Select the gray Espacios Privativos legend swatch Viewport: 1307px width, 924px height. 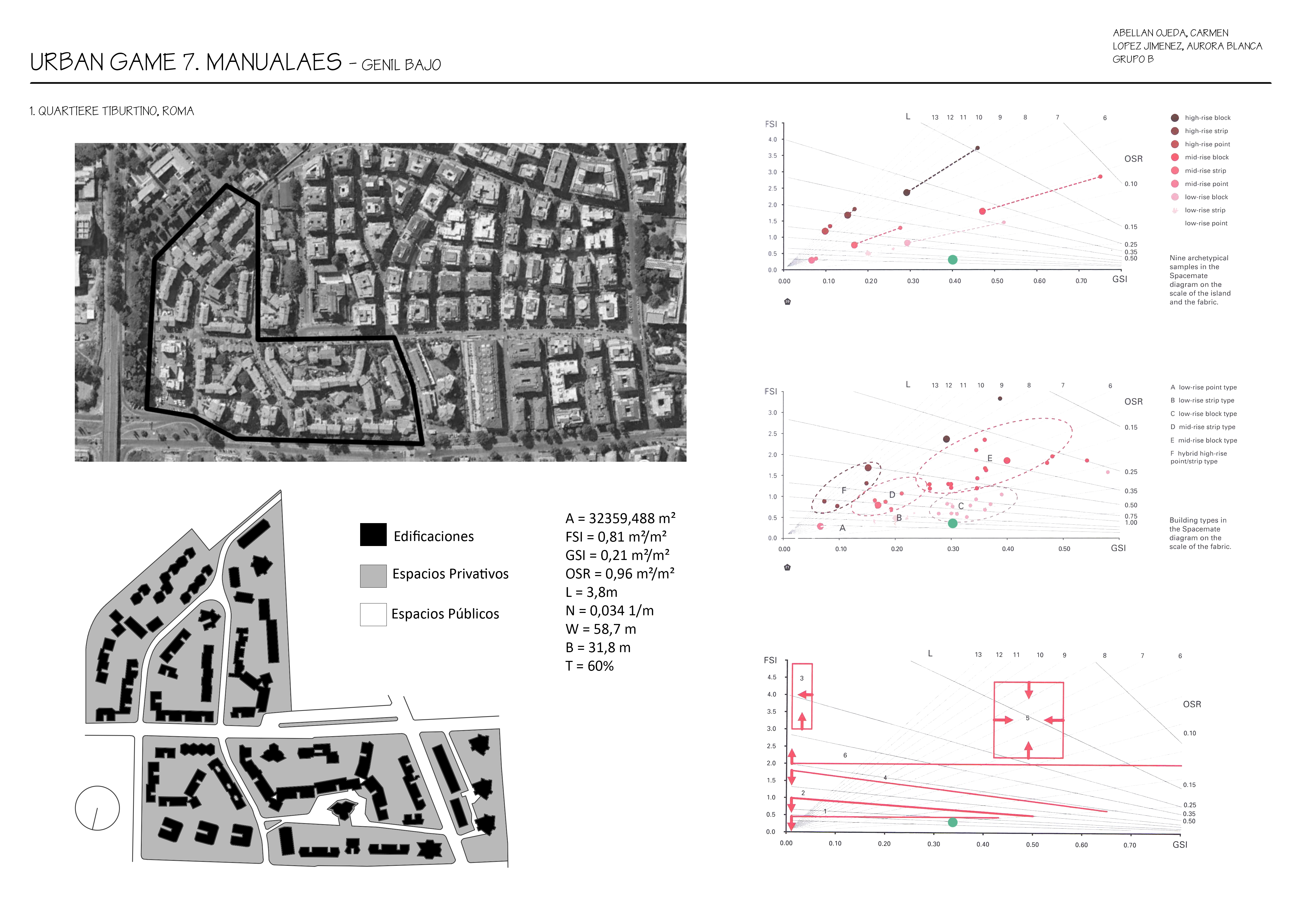click(x=373, y=576)
